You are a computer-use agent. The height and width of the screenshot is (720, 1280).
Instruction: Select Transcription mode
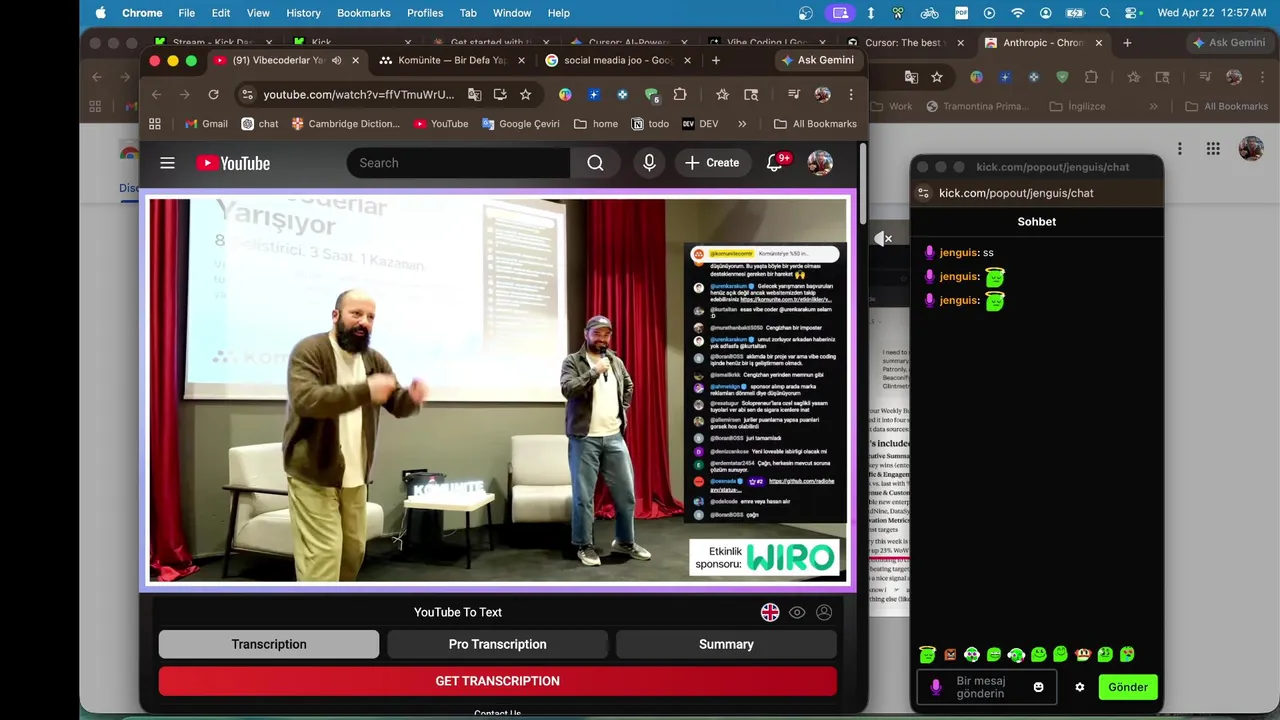click(269, 644)
